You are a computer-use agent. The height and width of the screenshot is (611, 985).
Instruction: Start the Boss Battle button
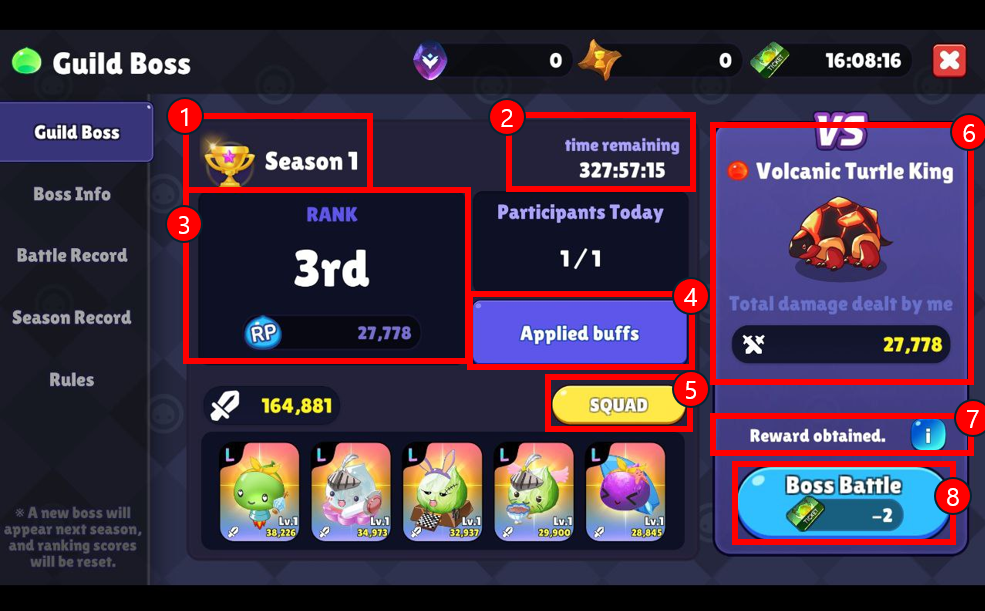[x=842, y=502]
